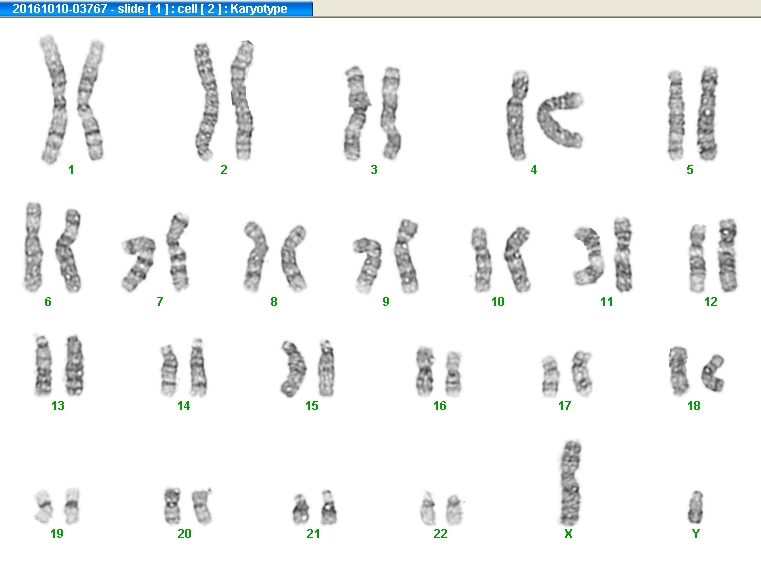Image resolution: width=761 pixels, height=585 pixels.
Task: Click the green label '9'
Action: [386, 302]
